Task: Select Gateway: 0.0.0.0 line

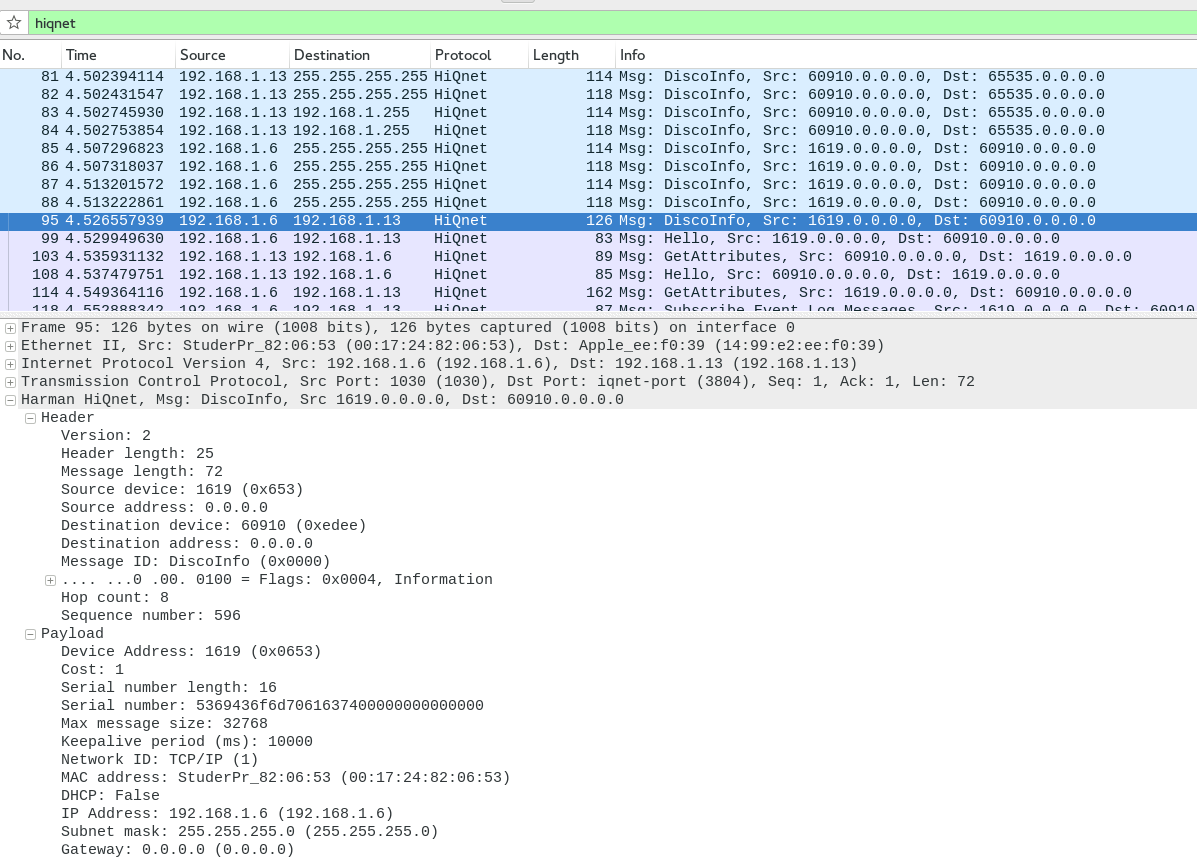Action: (178, 849)
